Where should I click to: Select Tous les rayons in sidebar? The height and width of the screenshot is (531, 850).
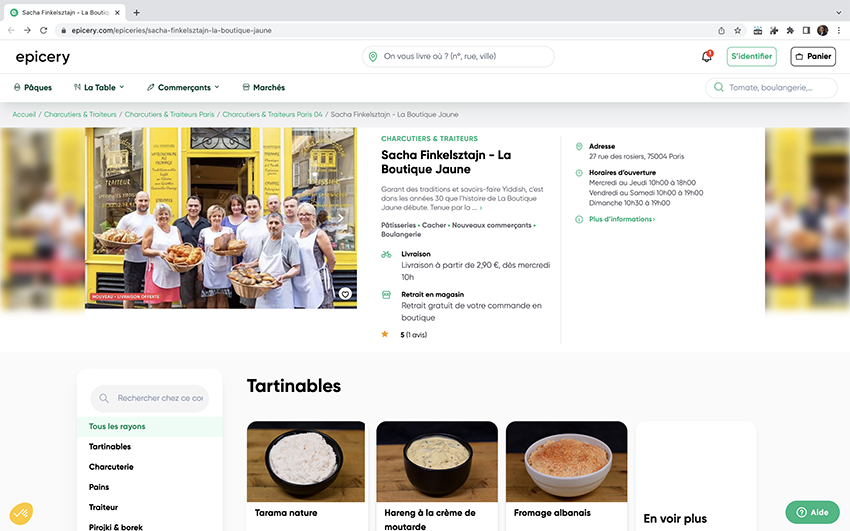pos(150,426)
